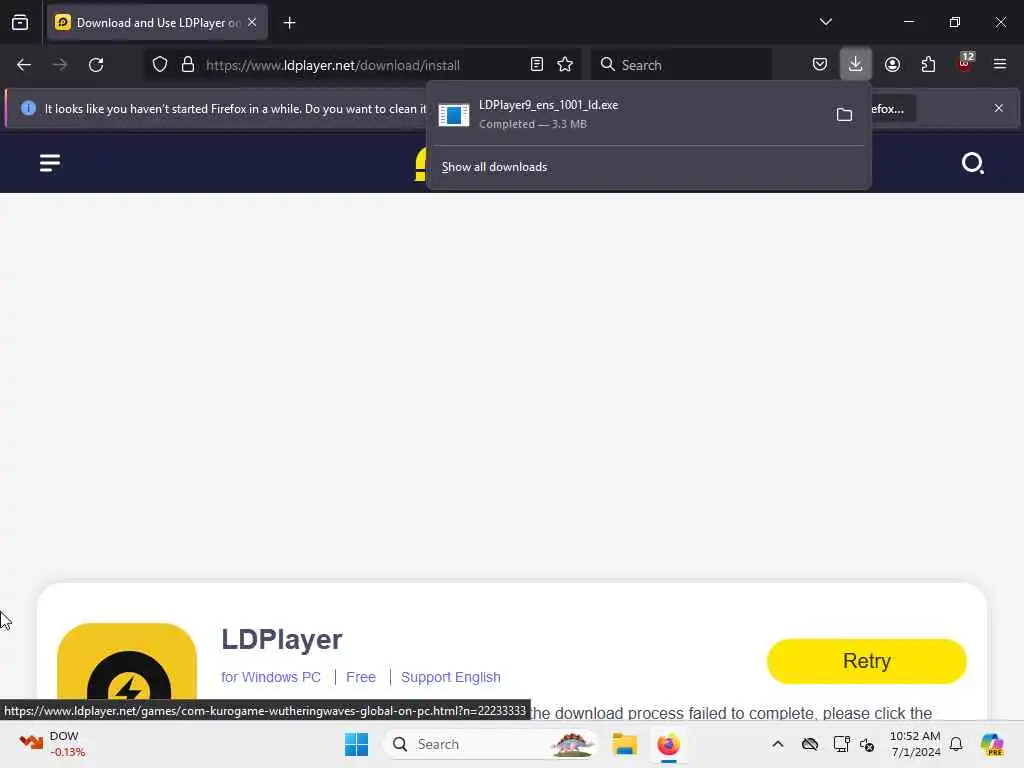The height and width of the screenshot is (768, 1024).
Task: Click the LDPlayer heading text
Action: (x=281, y=639)
